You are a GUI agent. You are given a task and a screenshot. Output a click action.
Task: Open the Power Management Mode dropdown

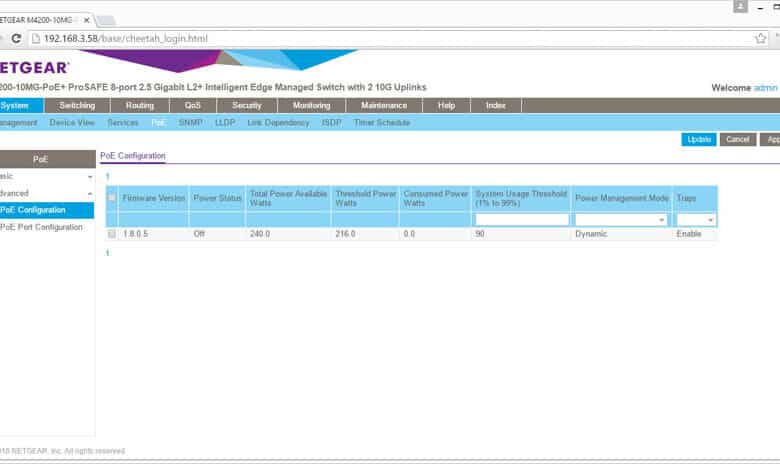(621, 219)
